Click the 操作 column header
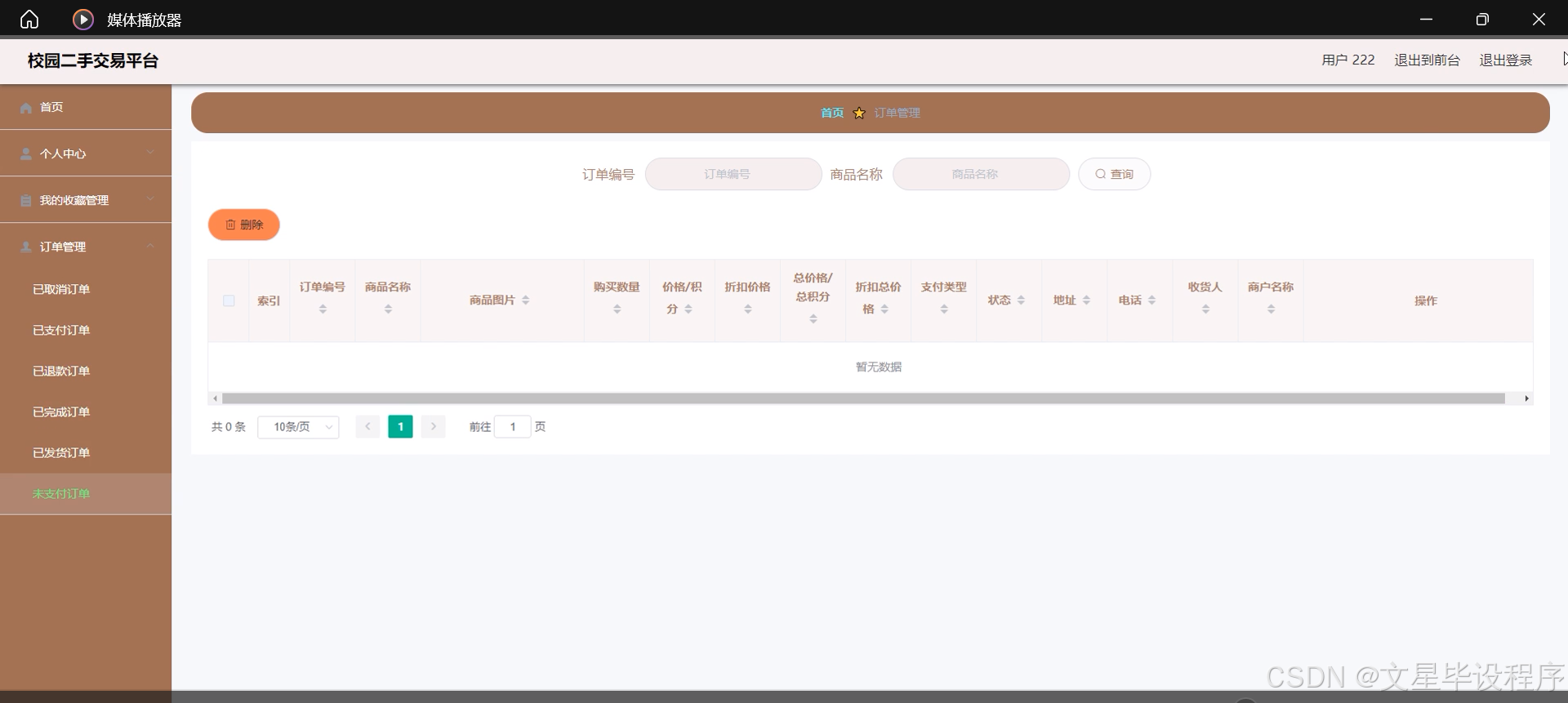Screen dimensions: 1568x703 click(1426, 300)
